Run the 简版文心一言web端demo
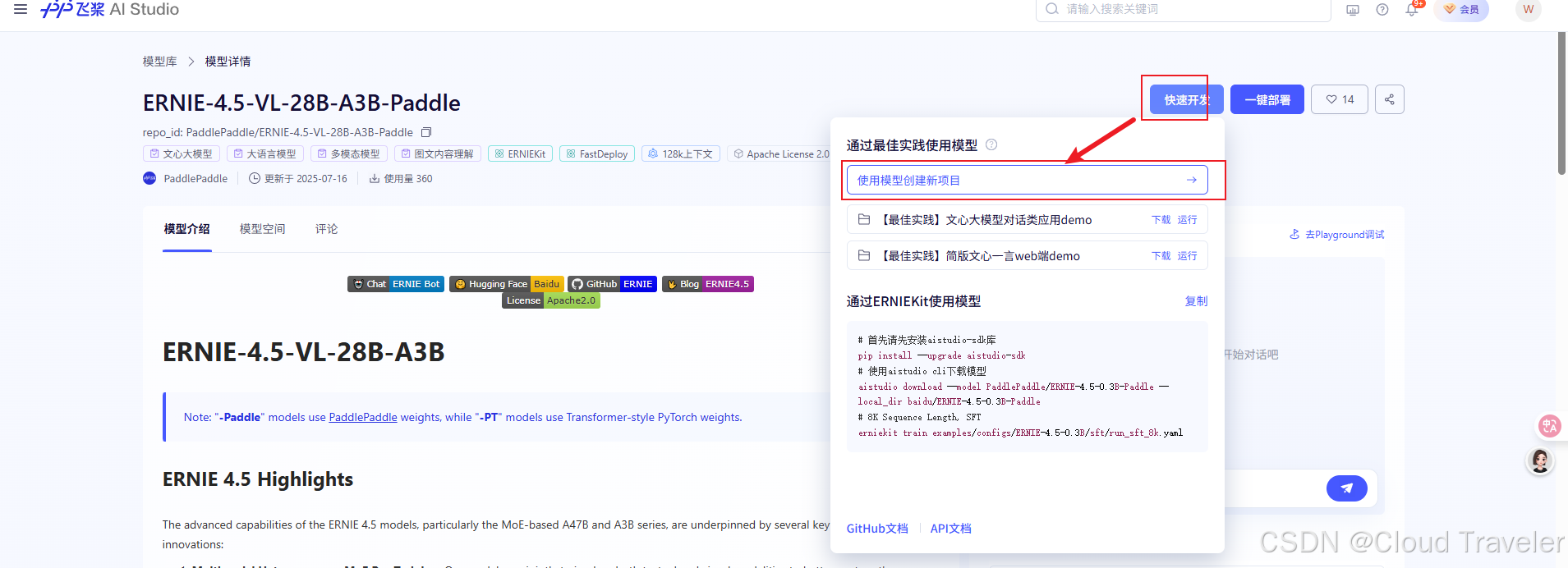The image size is (1568, 568). click(x=1188, y=256)
